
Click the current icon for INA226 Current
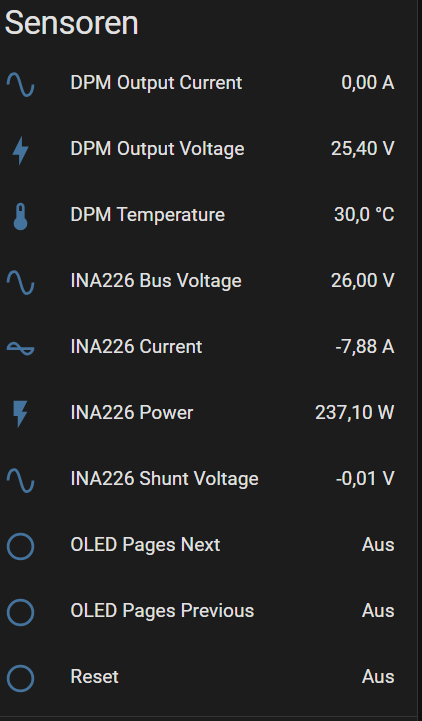click(20, 348)
